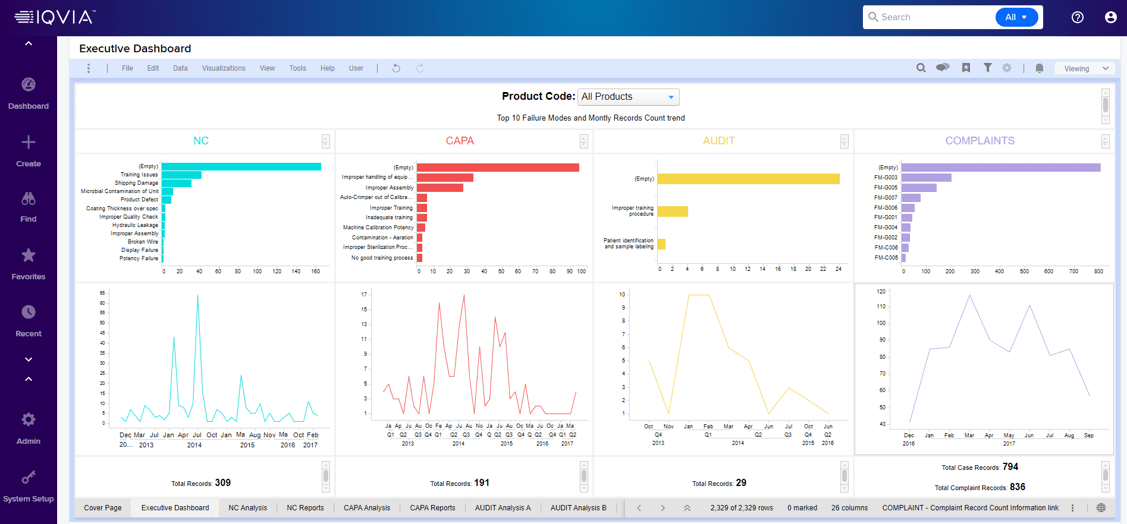The image size is (1127, 524).
Task: Expand the Product Code All Products dropdown
Action: tap(628, 96)
